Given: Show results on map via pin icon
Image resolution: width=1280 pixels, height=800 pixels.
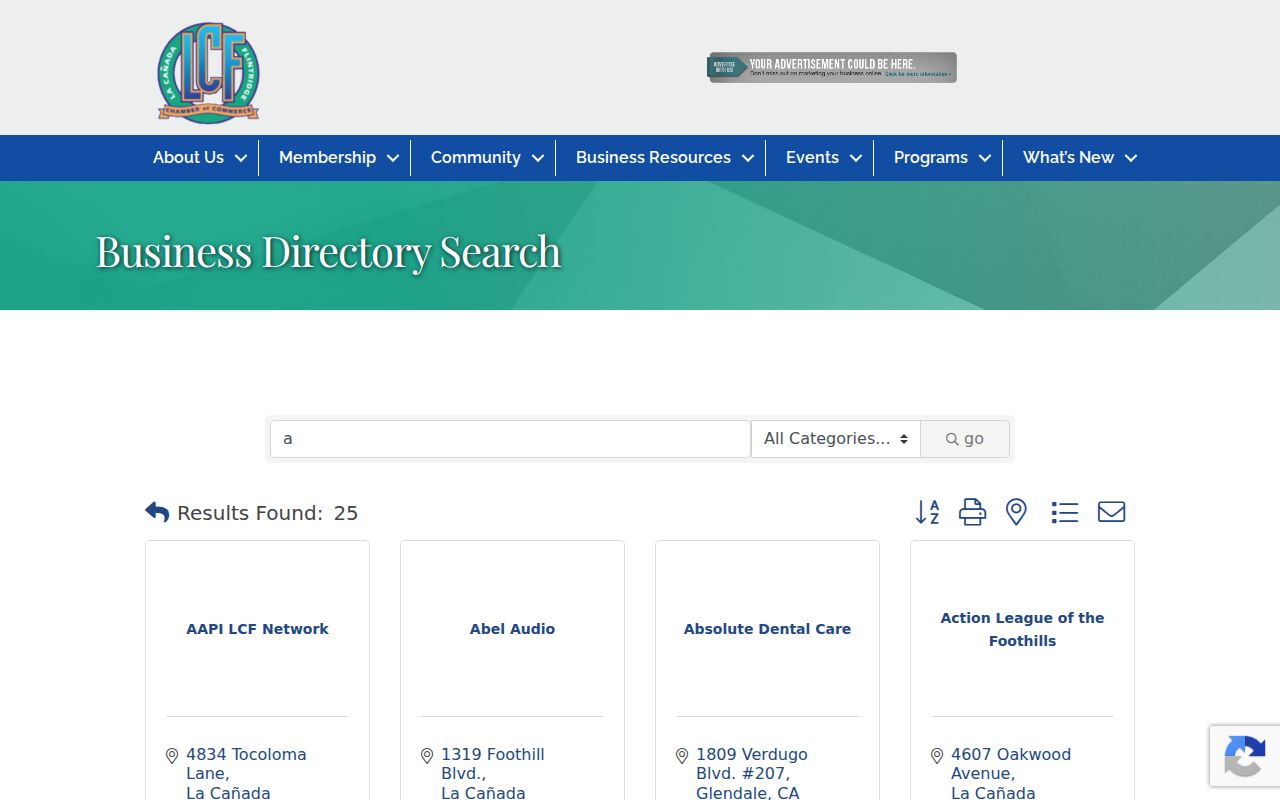Looking at the screenshot, I should (1016, 512).
